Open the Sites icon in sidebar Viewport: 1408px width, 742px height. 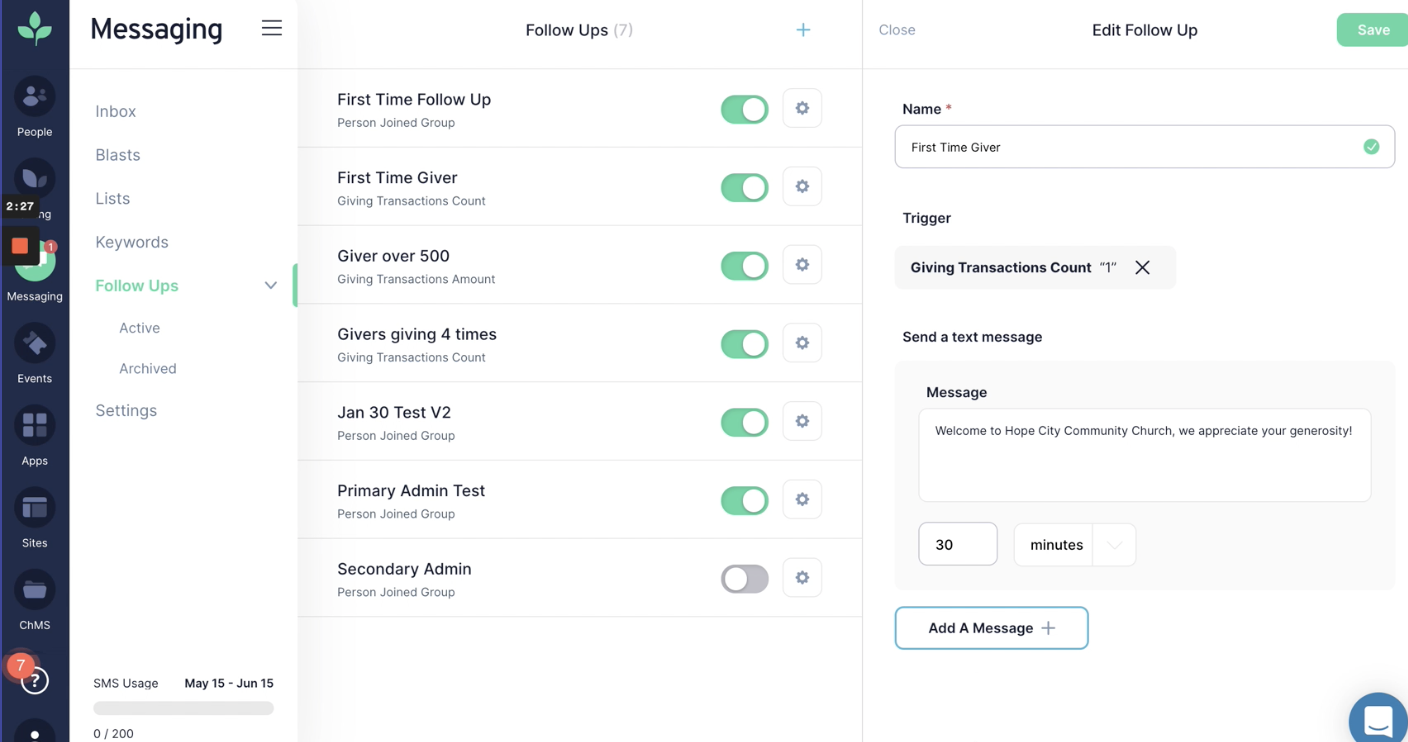[x=34, y=508]
